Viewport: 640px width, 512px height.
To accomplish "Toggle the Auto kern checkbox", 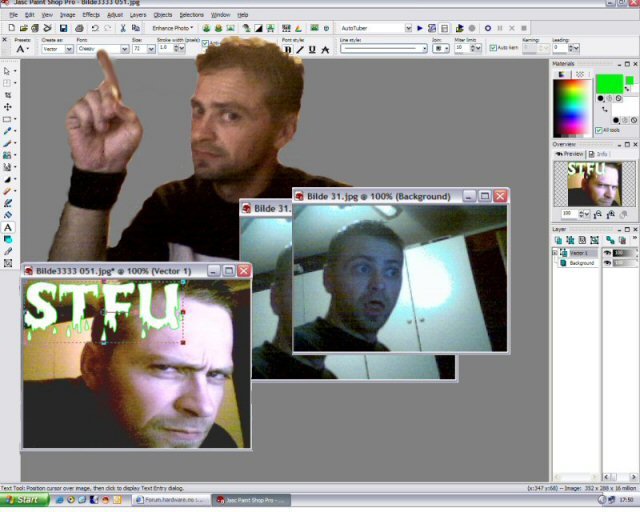I will click(x=493, y=48).
